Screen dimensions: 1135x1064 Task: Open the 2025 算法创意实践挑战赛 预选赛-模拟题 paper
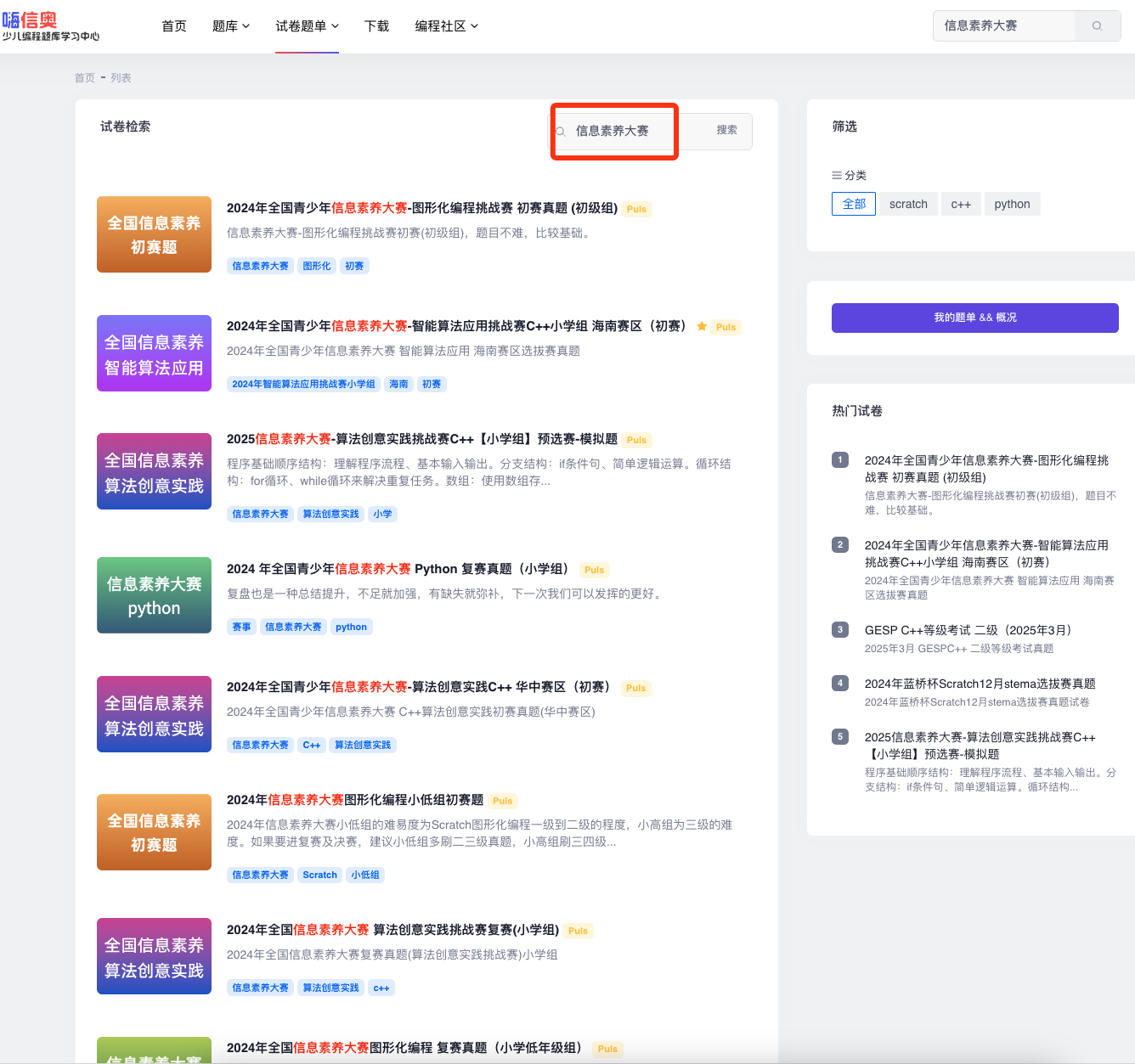point(422,439)
